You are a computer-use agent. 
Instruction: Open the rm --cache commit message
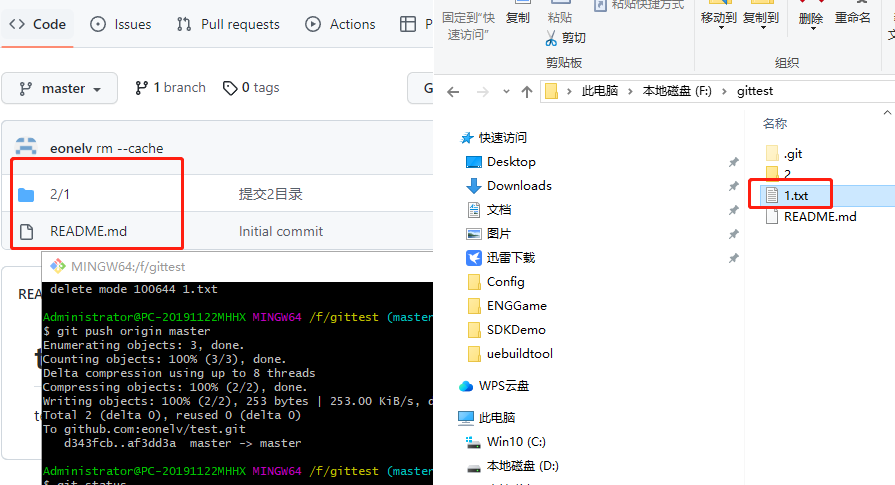(130, 148)
